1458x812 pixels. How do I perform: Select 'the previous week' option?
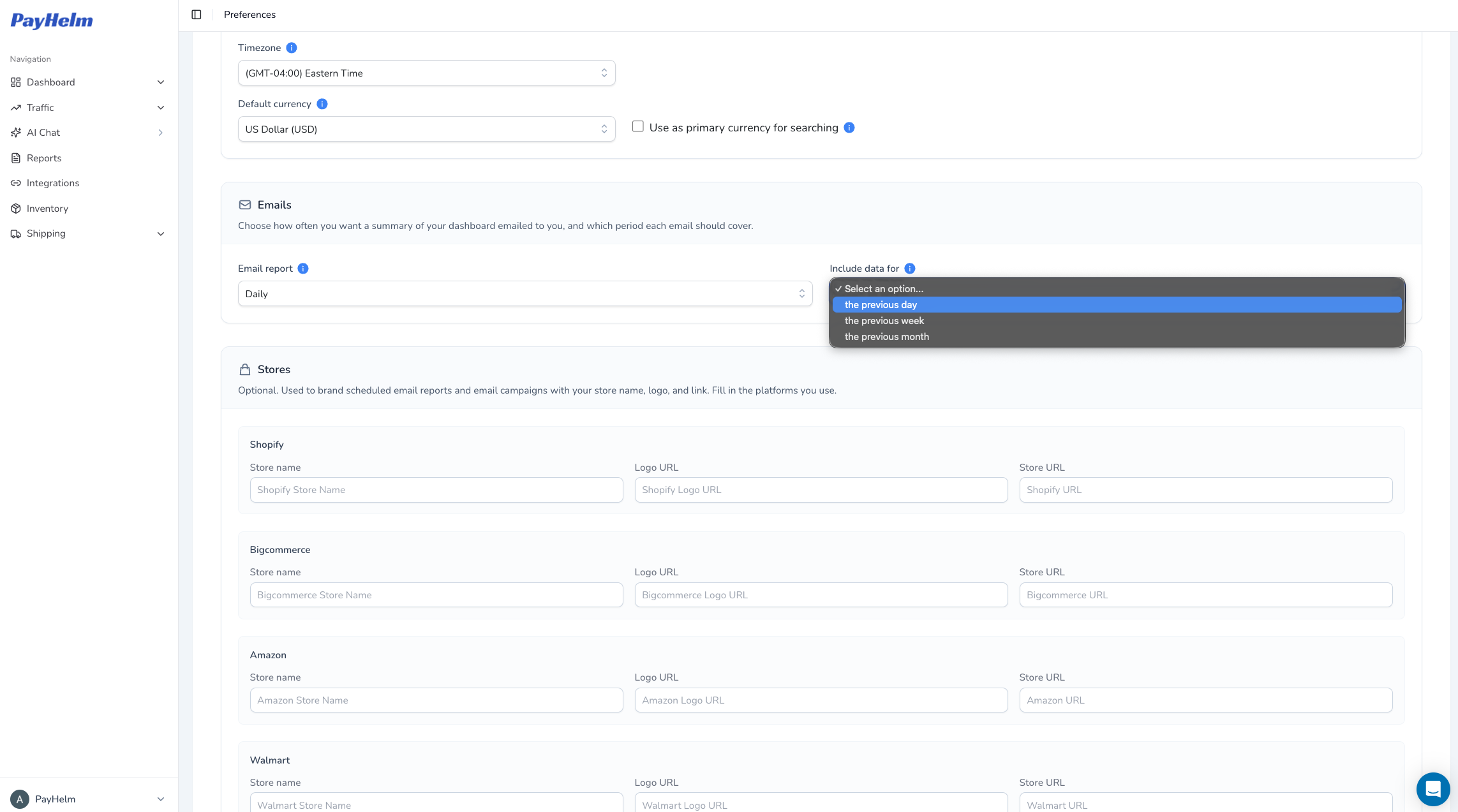pos(1117,321)
